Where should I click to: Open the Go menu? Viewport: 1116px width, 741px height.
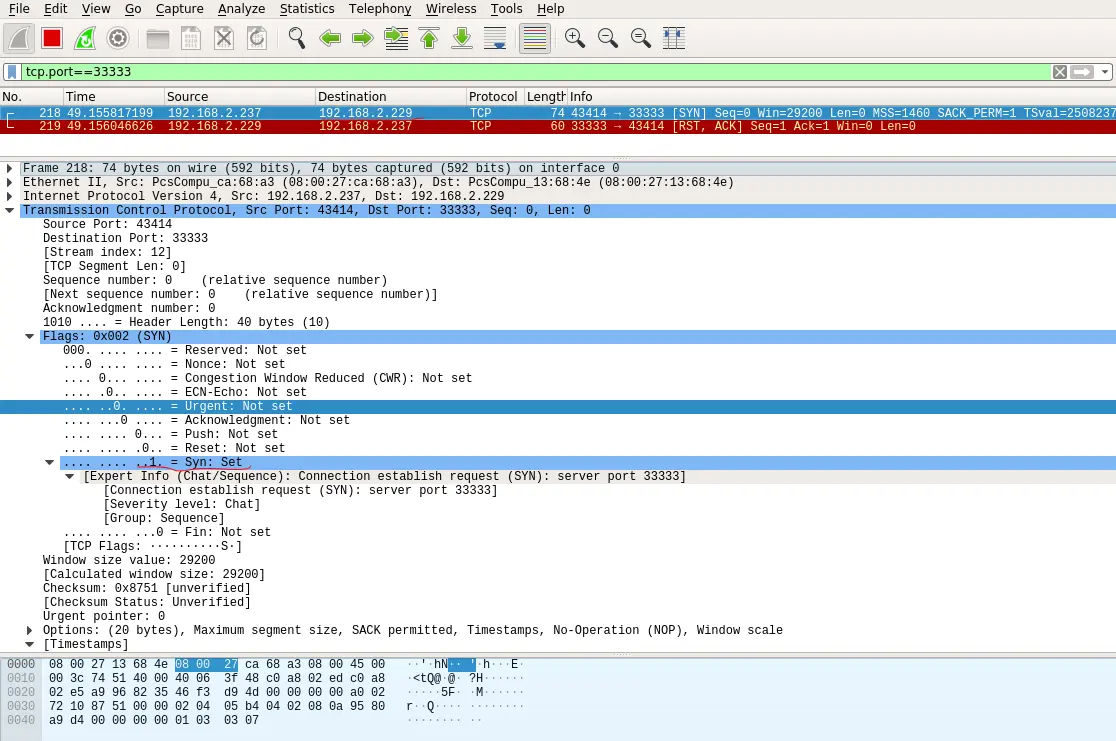tap(133, 9)
